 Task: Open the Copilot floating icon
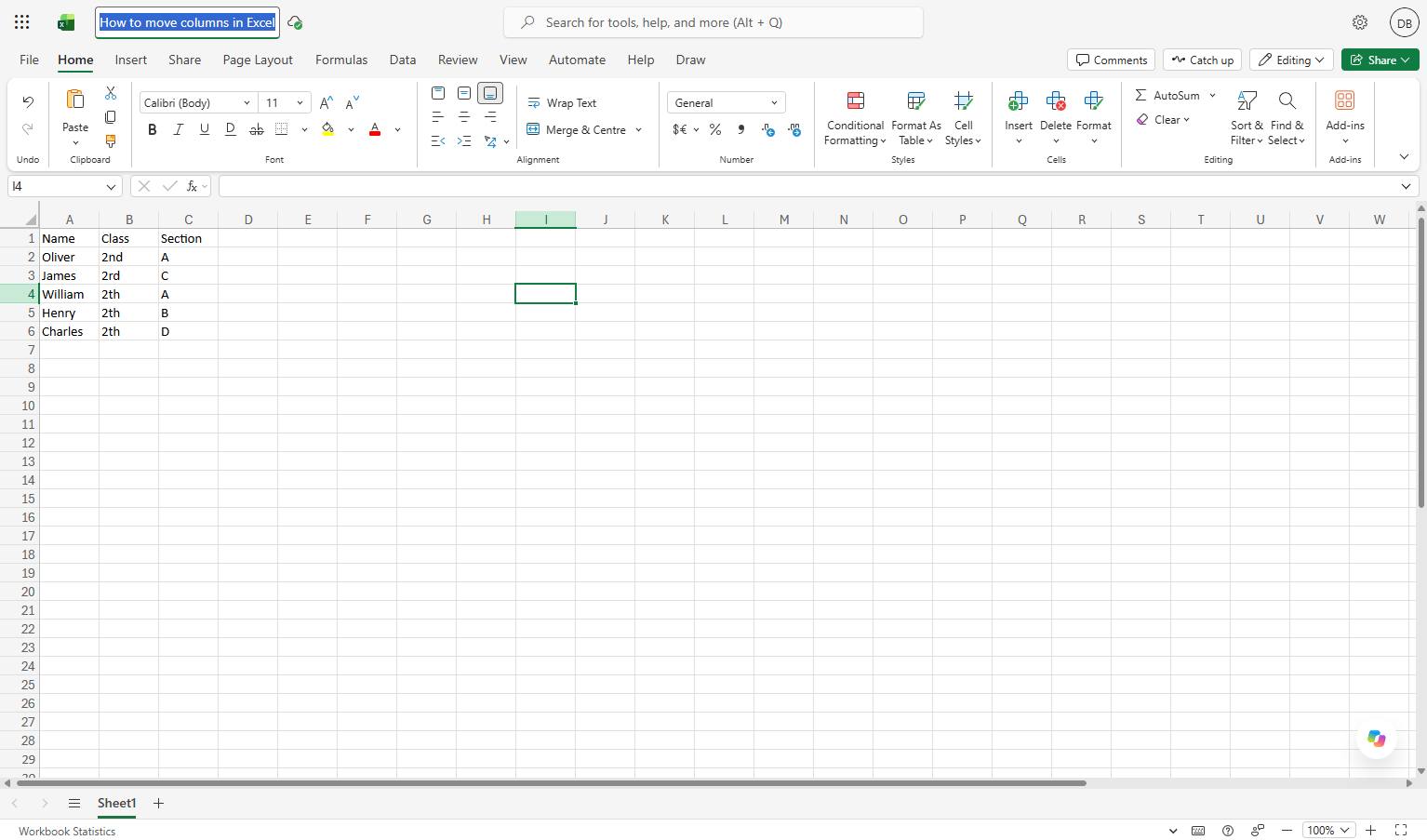(x=1376, y=739)
